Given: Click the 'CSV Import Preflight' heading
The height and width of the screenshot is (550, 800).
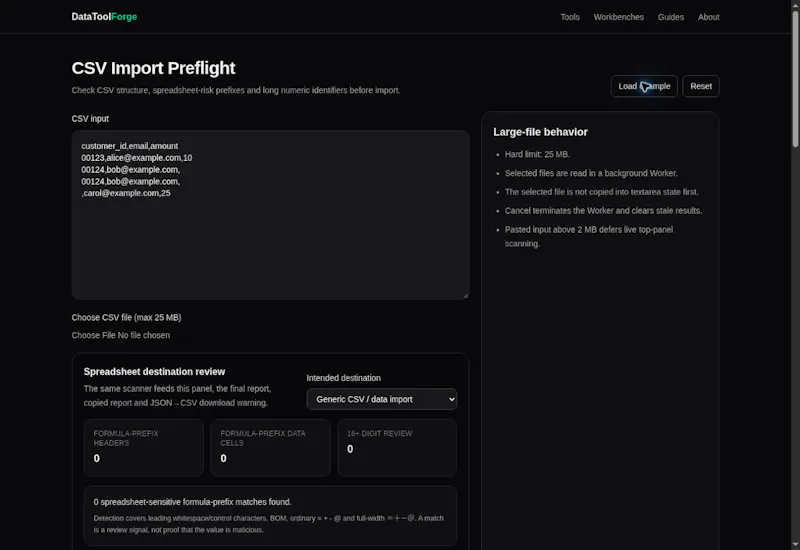Looking at the screenshot, I should (x=153, y=68).
